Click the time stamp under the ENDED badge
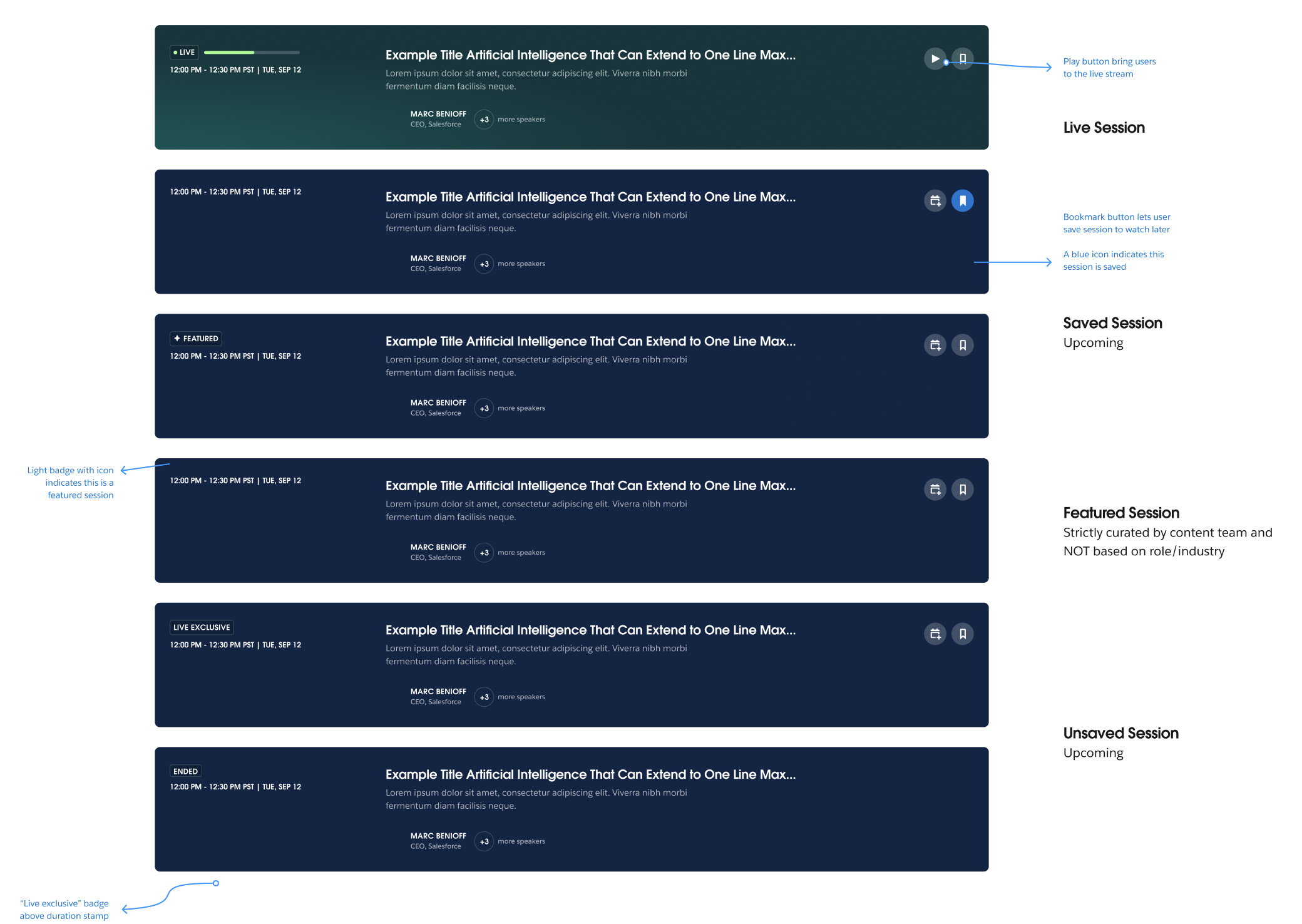 click(x=235, y=787)
